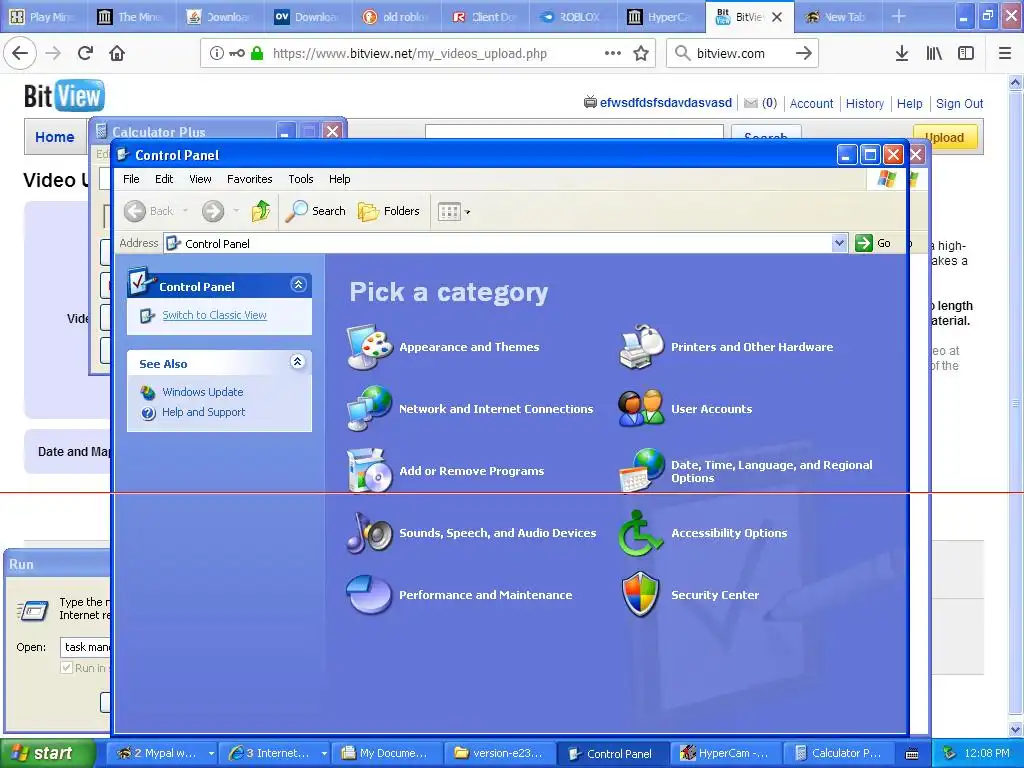Open Network and Internet Connections icon
The image size is (1024, 768).
(x=370, y=409)
